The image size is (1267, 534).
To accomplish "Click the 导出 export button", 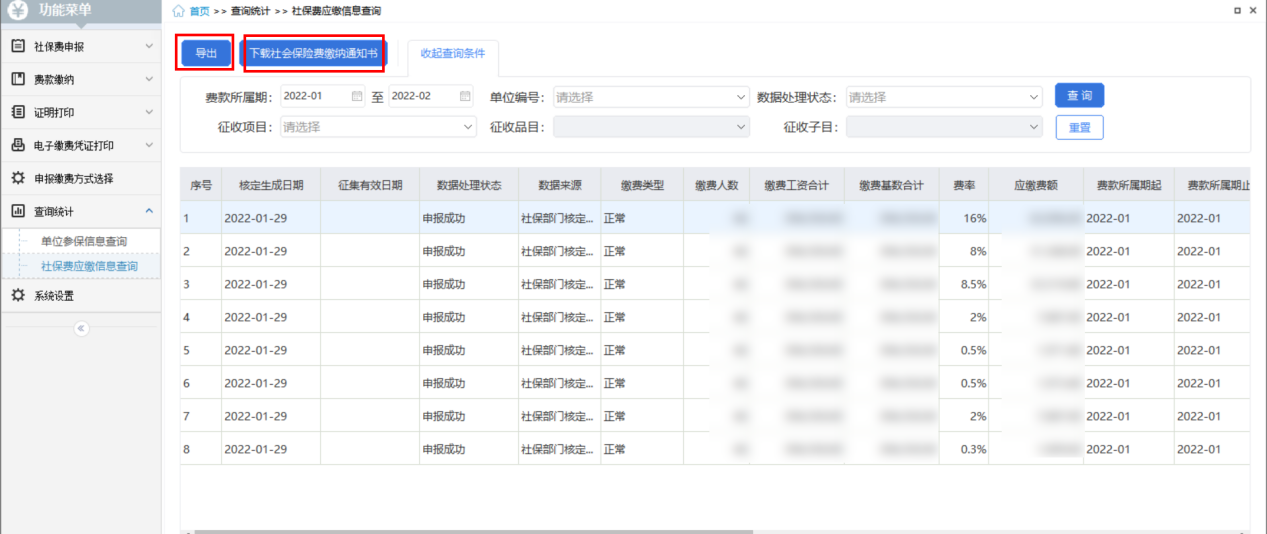I will point(206,54).
